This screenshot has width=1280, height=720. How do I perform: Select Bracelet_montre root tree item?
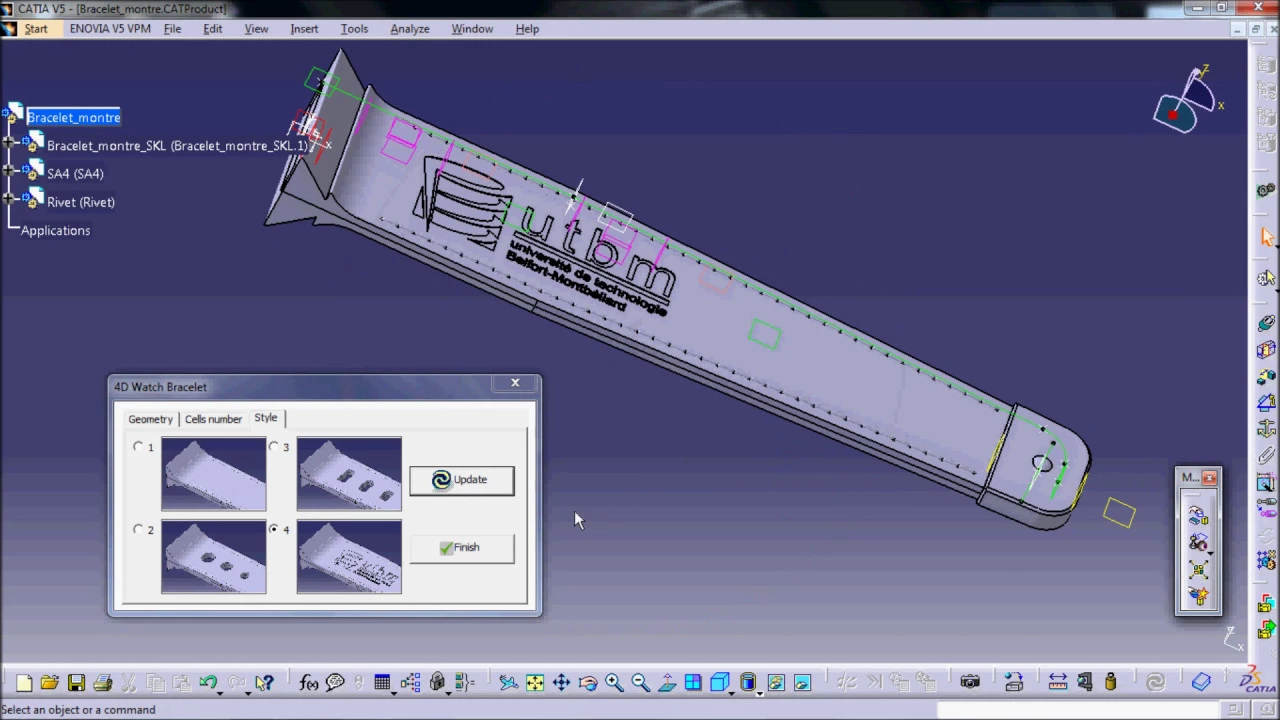[74, 117]
